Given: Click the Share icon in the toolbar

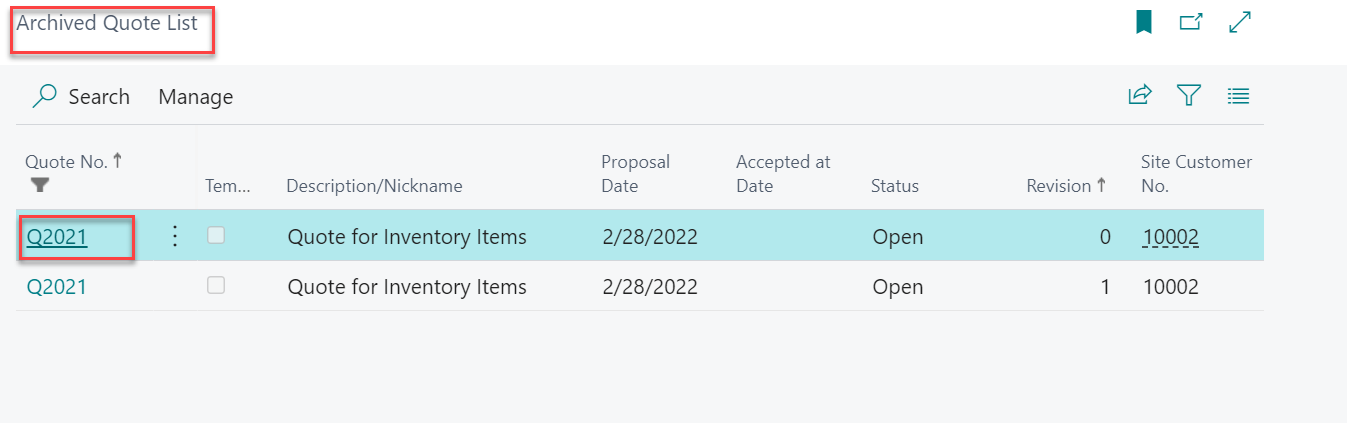Looking at the screenshot, I should click(1139, 96).
